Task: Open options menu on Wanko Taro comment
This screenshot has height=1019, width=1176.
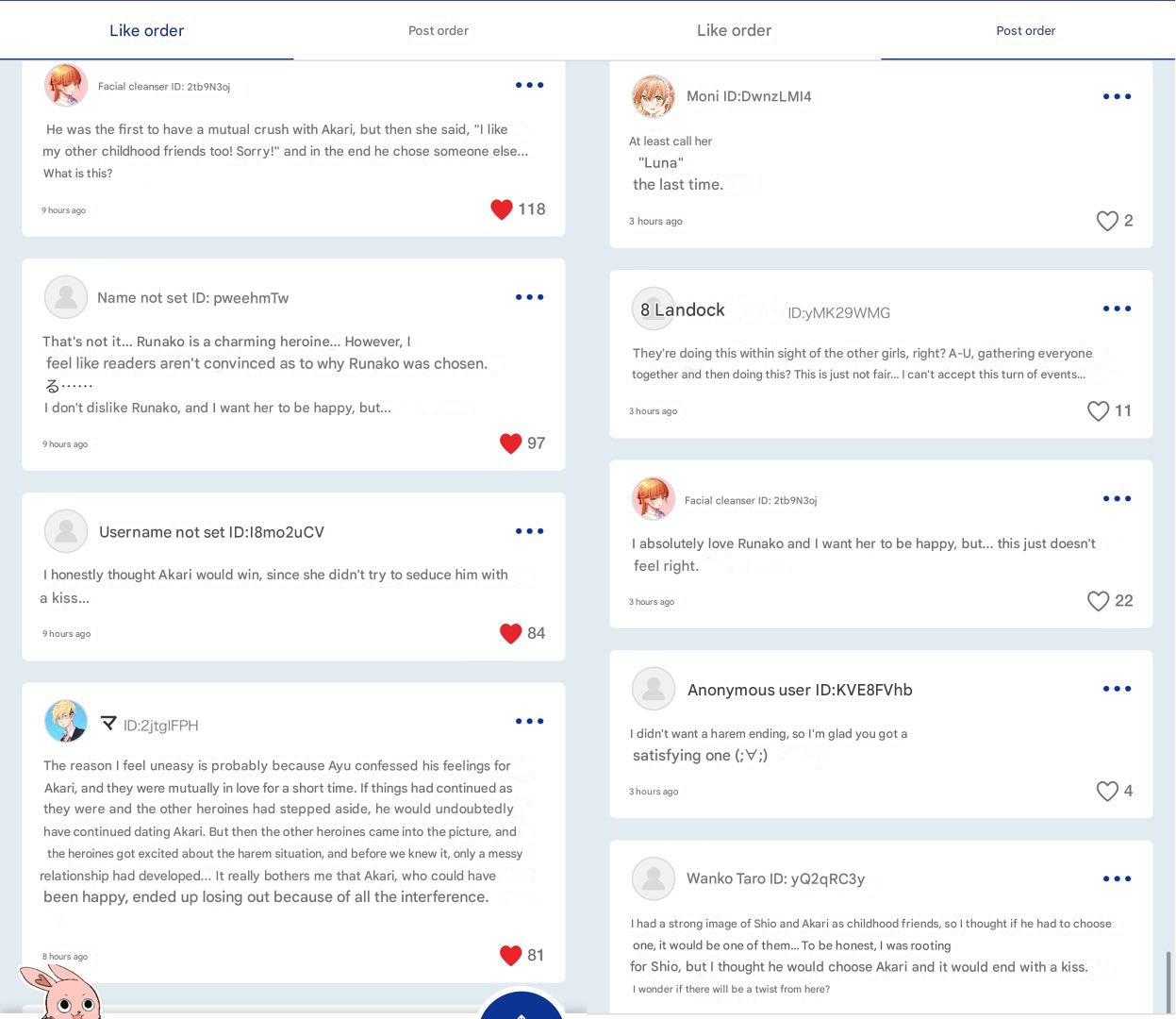Action: point(1117,878)
